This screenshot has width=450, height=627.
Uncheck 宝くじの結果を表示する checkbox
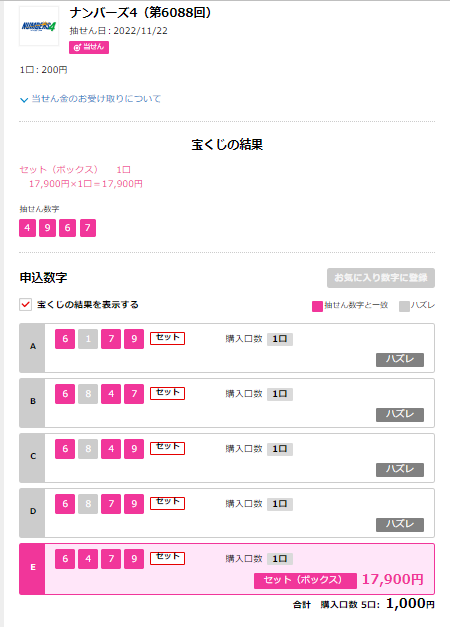point(26,305)
